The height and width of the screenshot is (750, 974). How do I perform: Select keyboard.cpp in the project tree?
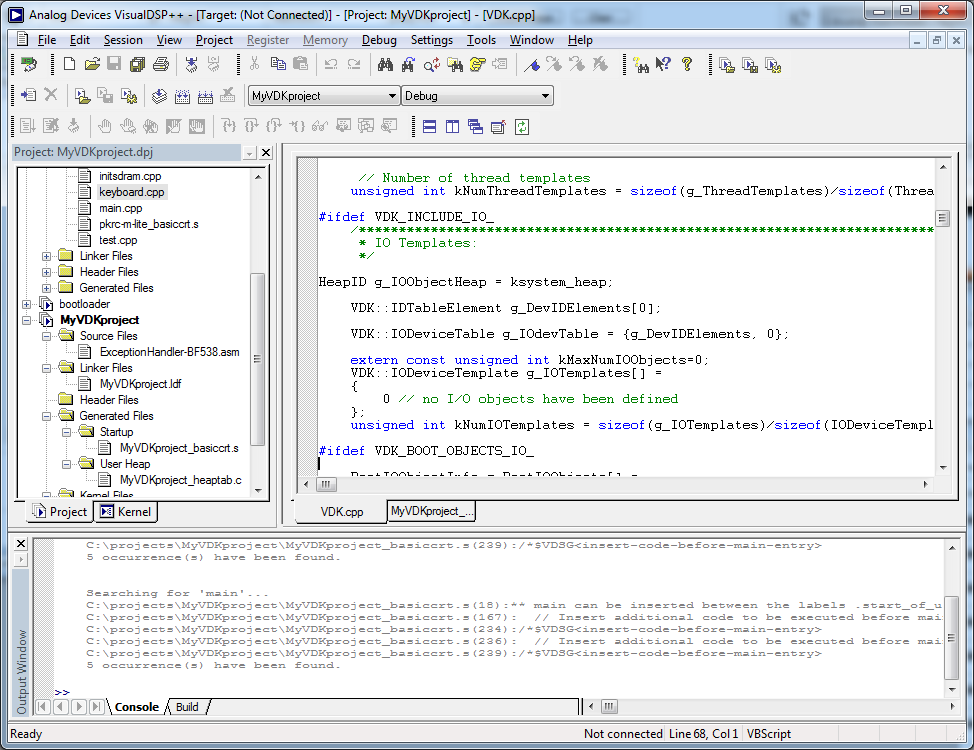click(132, 192)
